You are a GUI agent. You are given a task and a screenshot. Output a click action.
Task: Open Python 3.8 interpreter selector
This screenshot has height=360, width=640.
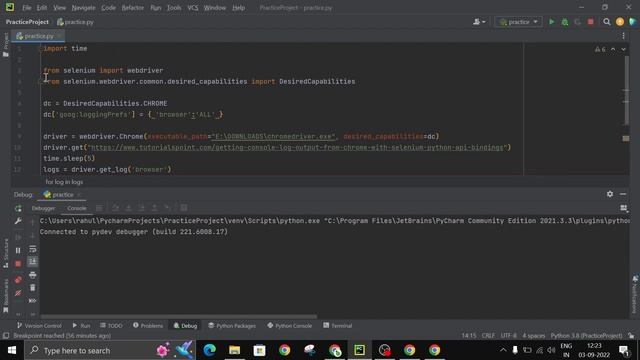[x=586, y=336]
